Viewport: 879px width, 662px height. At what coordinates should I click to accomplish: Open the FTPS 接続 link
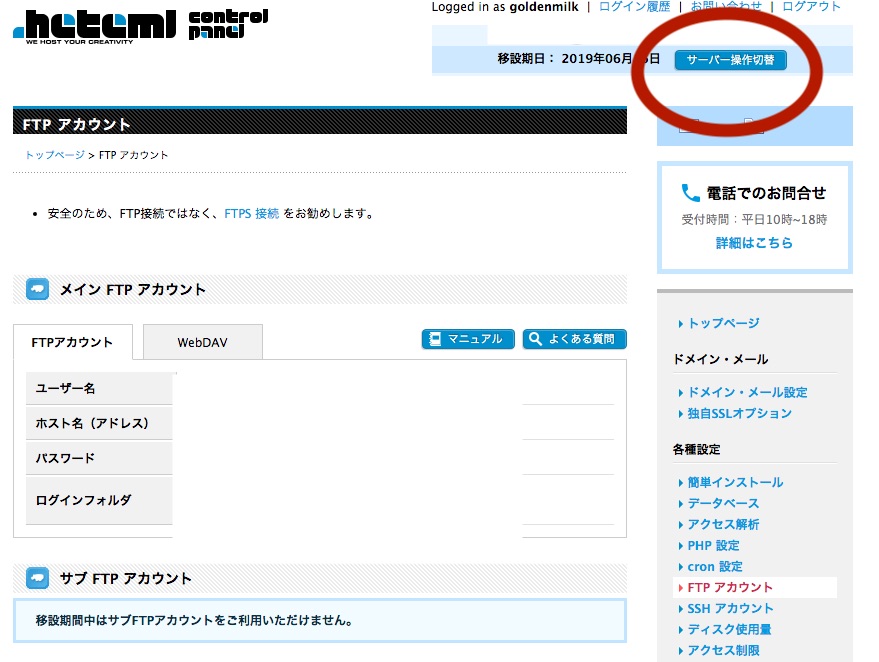[x=252, y=214]
